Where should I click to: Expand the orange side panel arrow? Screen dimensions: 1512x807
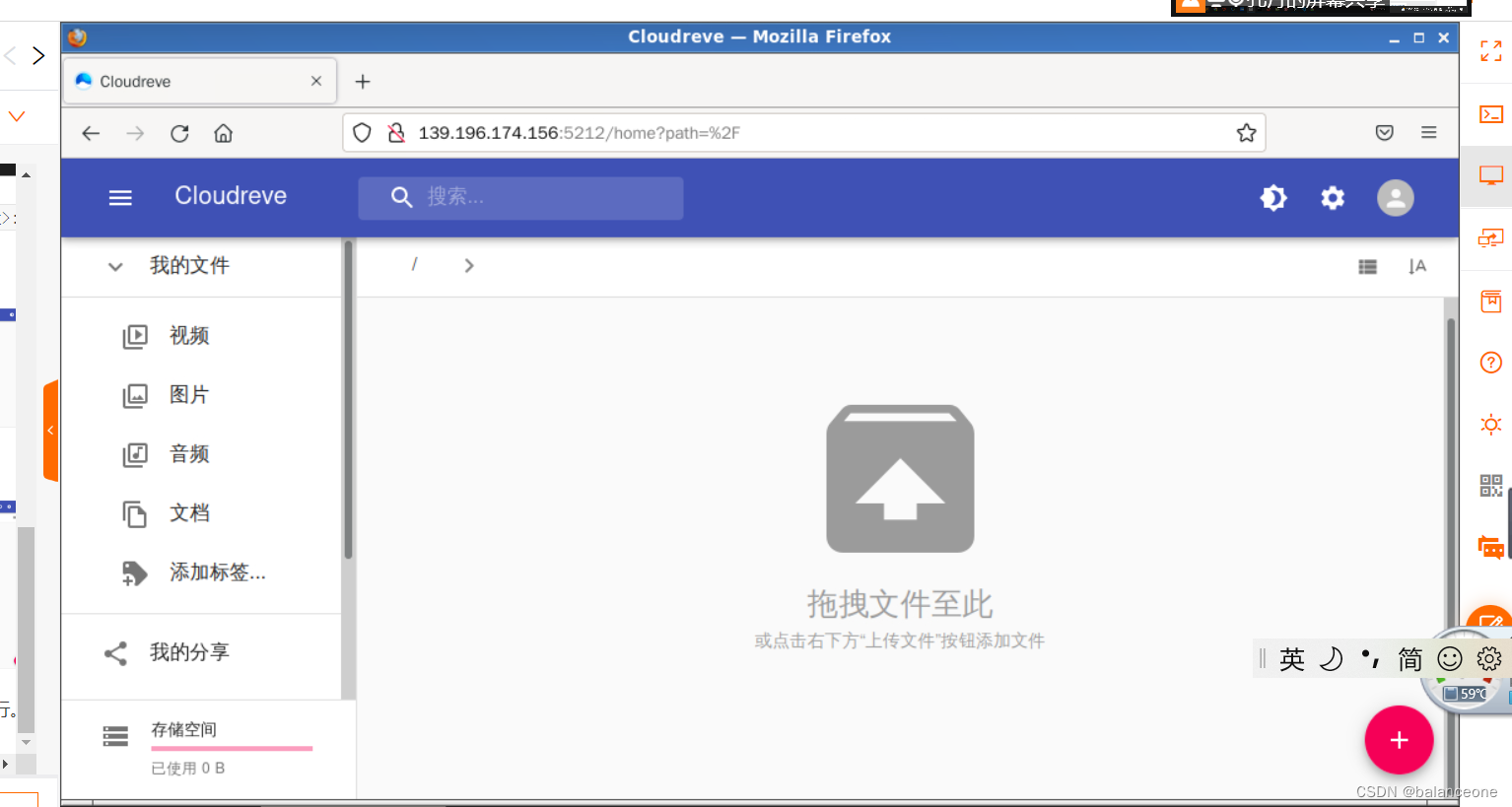point(50,431)
